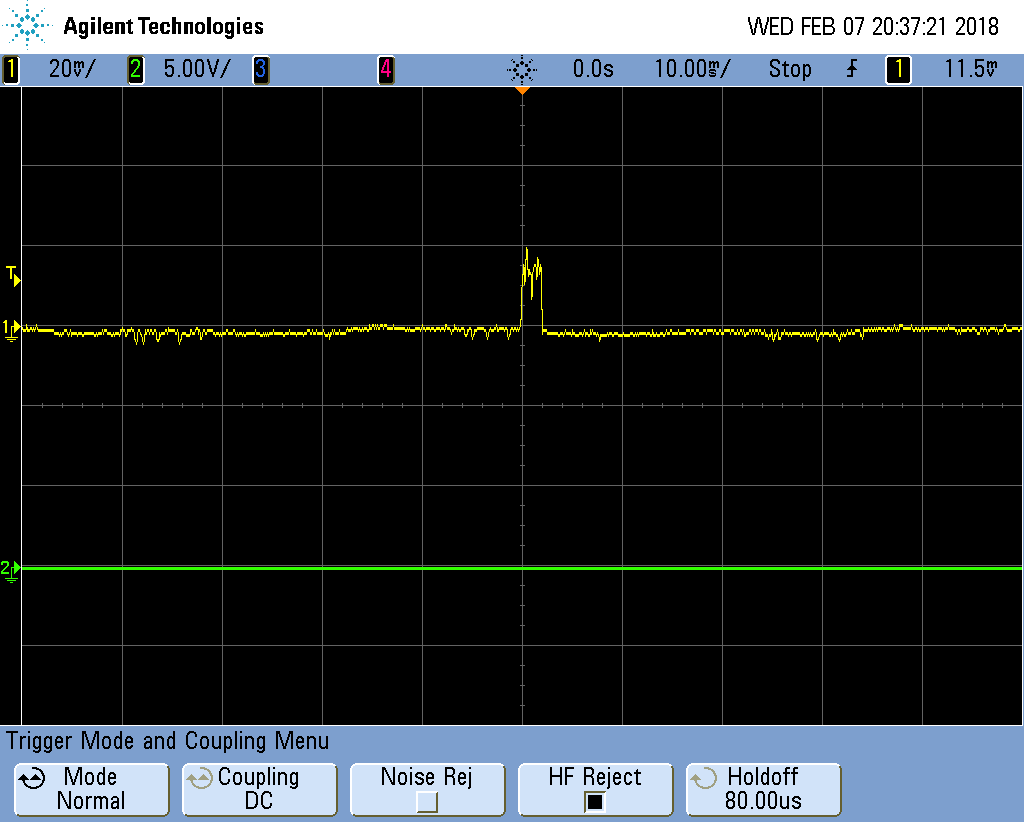The image size is (1024, 822).
Task: Click the 10.00ms/ timebase readout
Action: (692, 69)
